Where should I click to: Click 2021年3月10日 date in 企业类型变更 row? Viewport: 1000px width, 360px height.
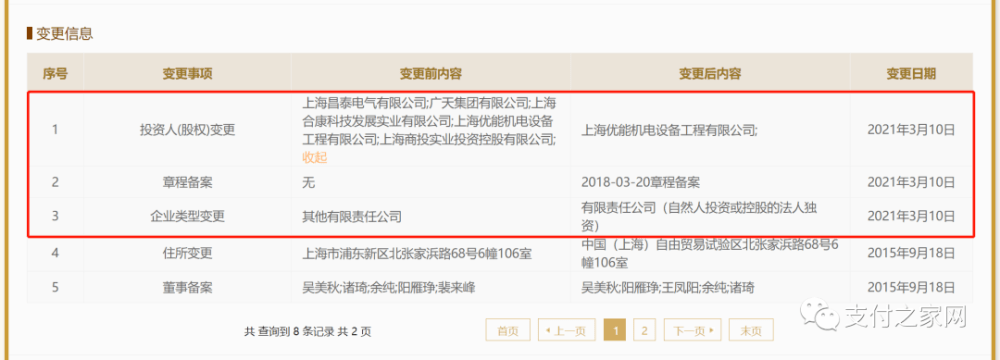(x=911, y=216)
